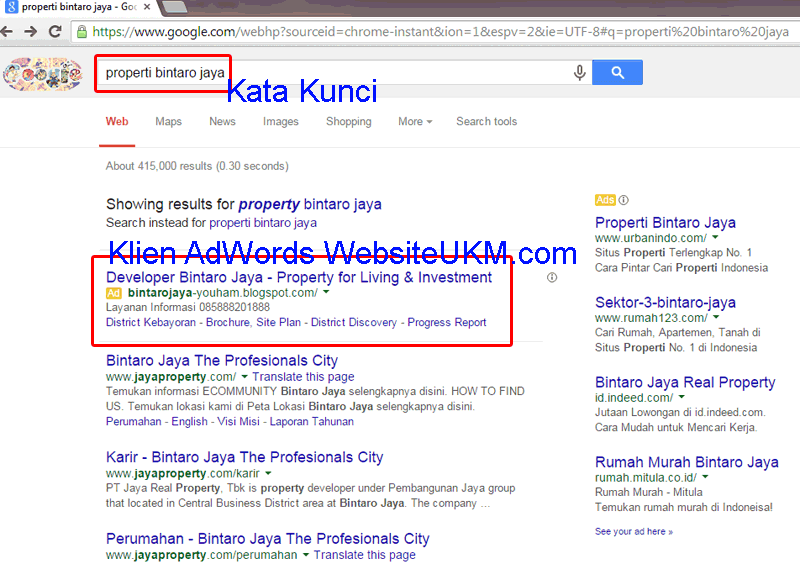This screenshot has height=564, width=800.
Task: Expand arrow beside jayaproperty.com/perumahan URL
Action: [306, 555]
